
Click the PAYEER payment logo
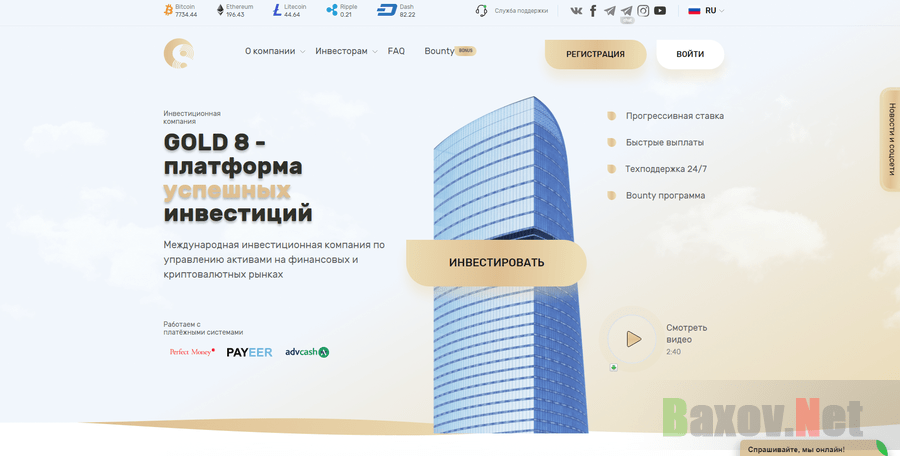[249, 352]
